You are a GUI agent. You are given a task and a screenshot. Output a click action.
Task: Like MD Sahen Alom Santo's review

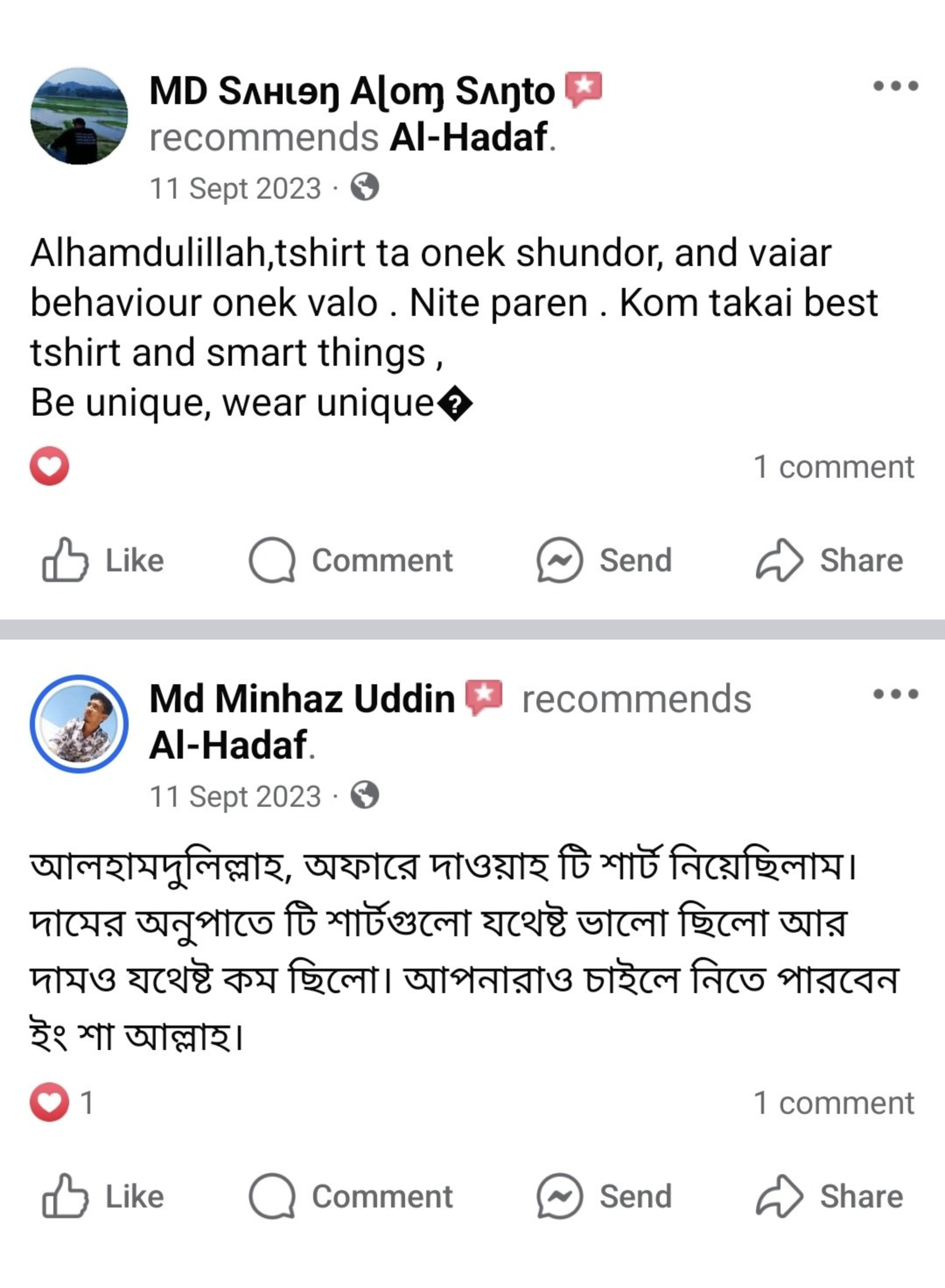(103, 560)
